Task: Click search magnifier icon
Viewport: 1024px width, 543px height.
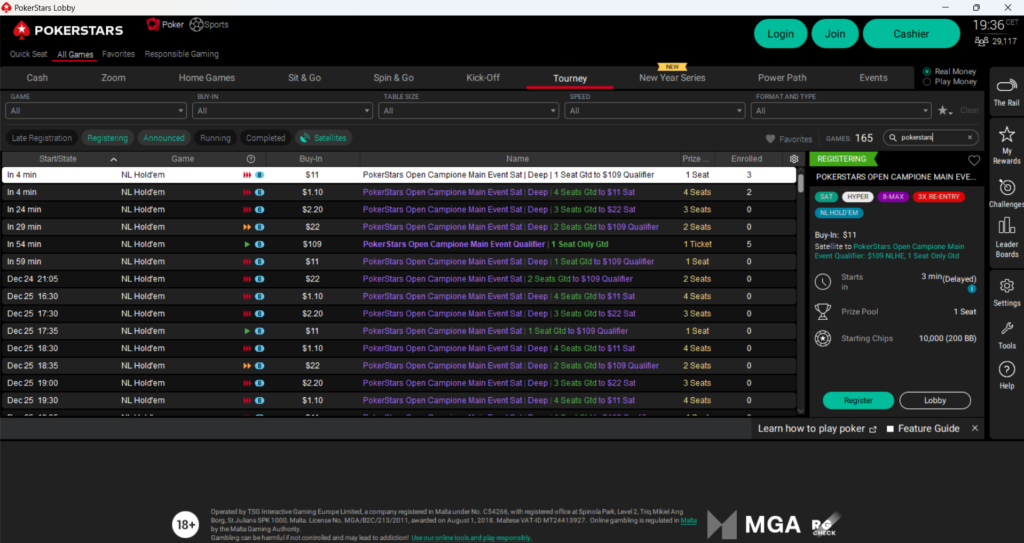Action: point(893,137)
